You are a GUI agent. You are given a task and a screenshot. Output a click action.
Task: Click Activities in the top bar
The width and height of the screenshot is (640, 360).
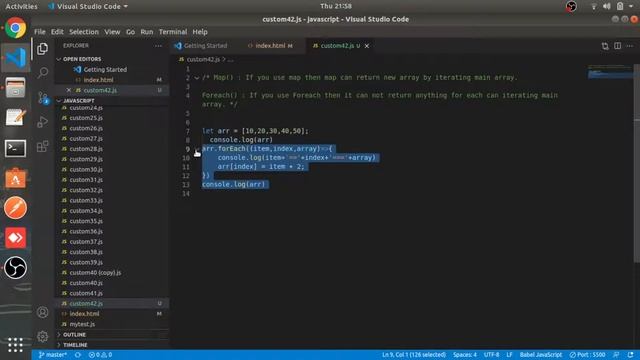21,6
